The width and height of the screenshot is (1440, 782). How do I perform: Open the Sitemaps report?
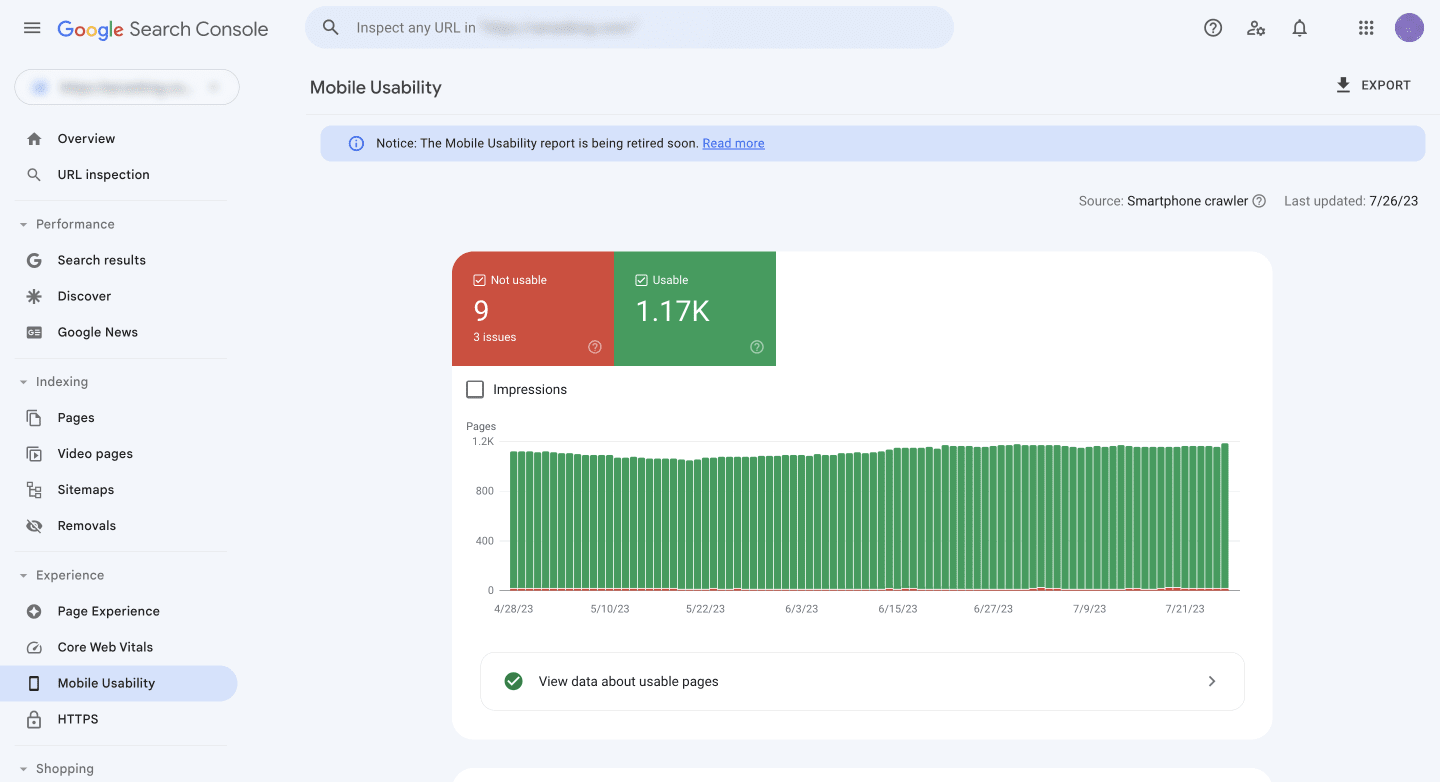(x=86, y=490)
